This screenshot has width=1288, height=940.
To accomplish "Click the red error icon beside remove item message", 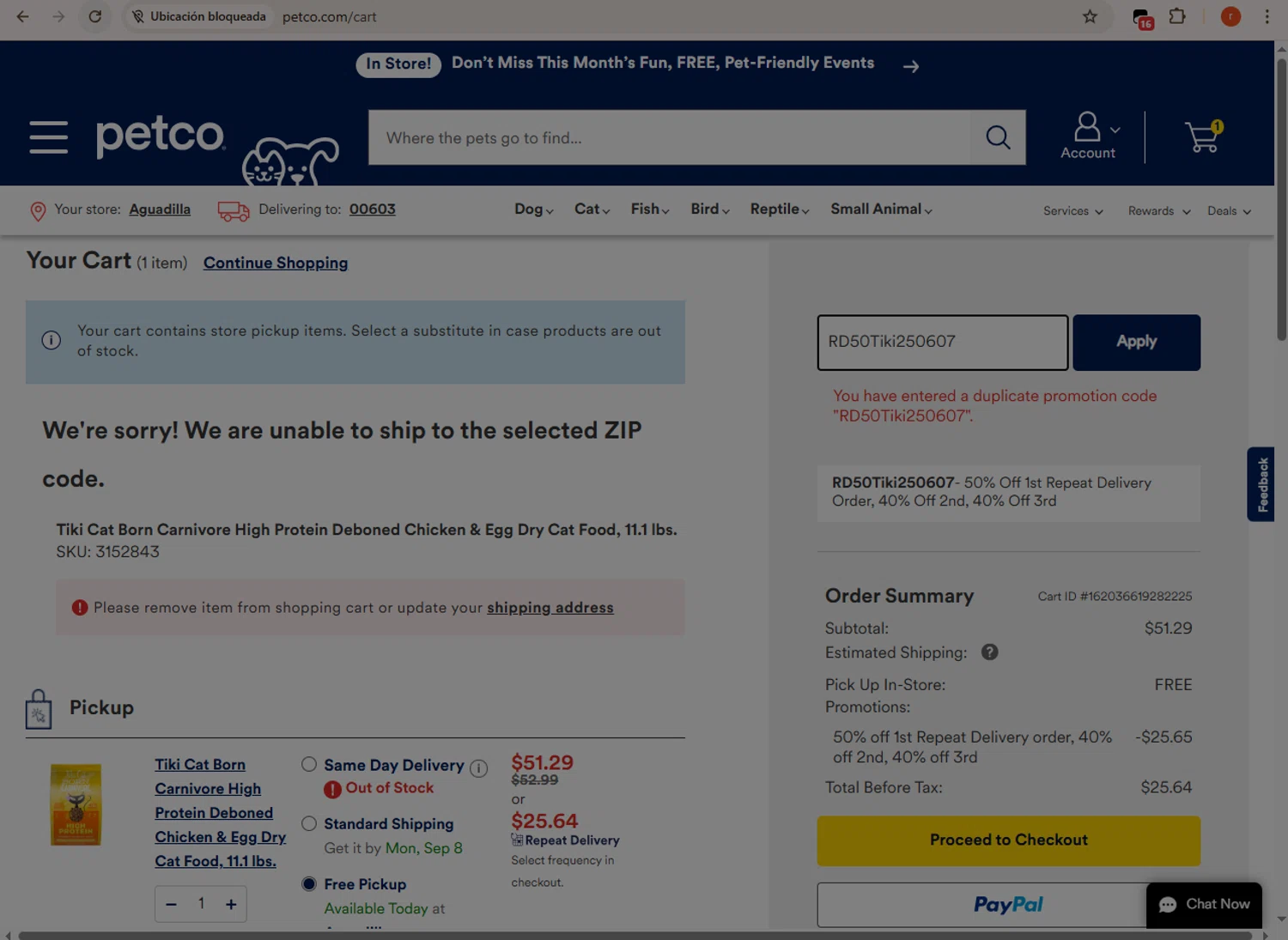I will [x=80, y=608].
